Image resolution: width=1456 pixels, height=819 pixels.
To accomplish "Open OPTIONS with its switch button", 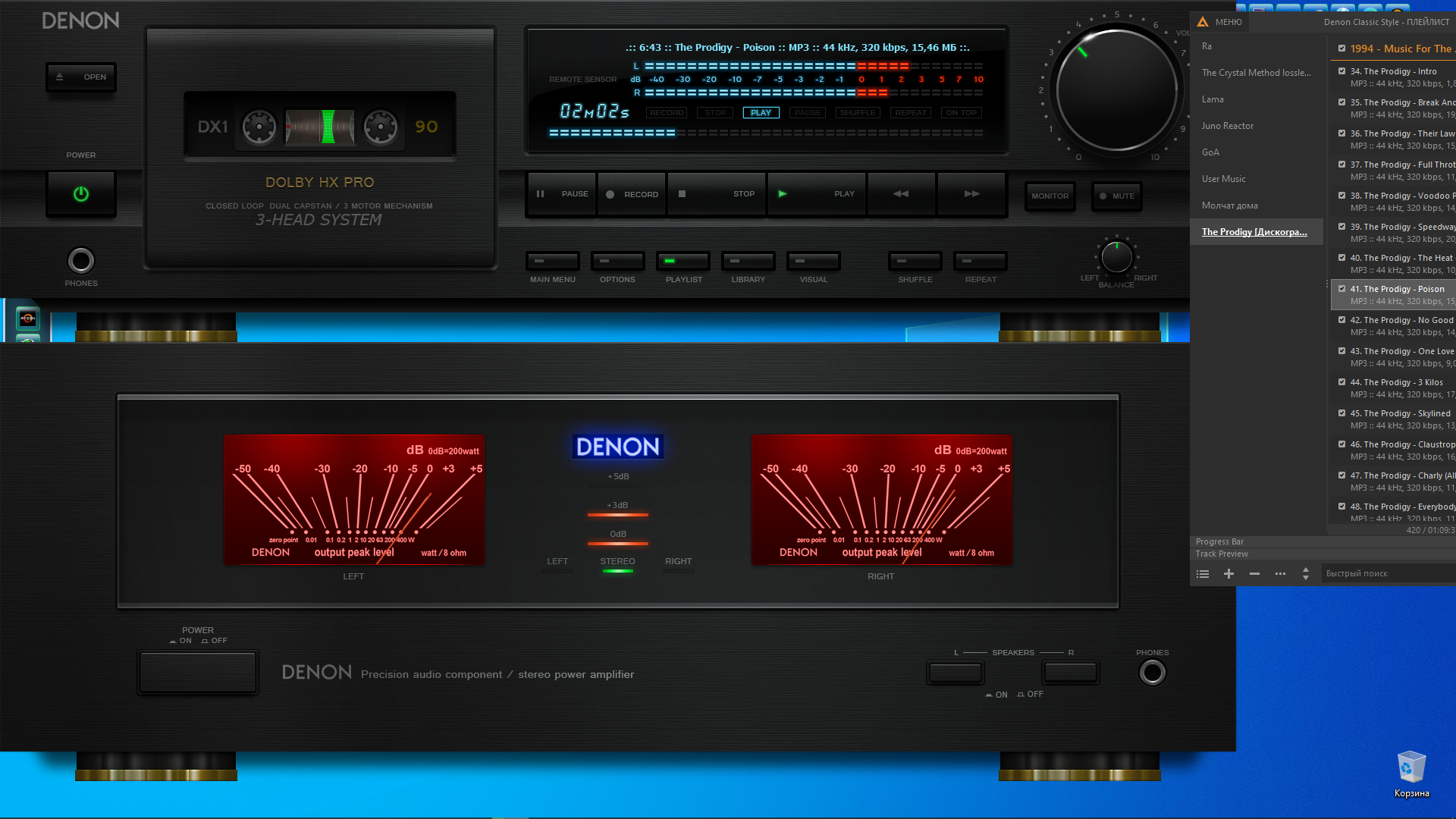I will pyautogui.click(x=618, y=261).
